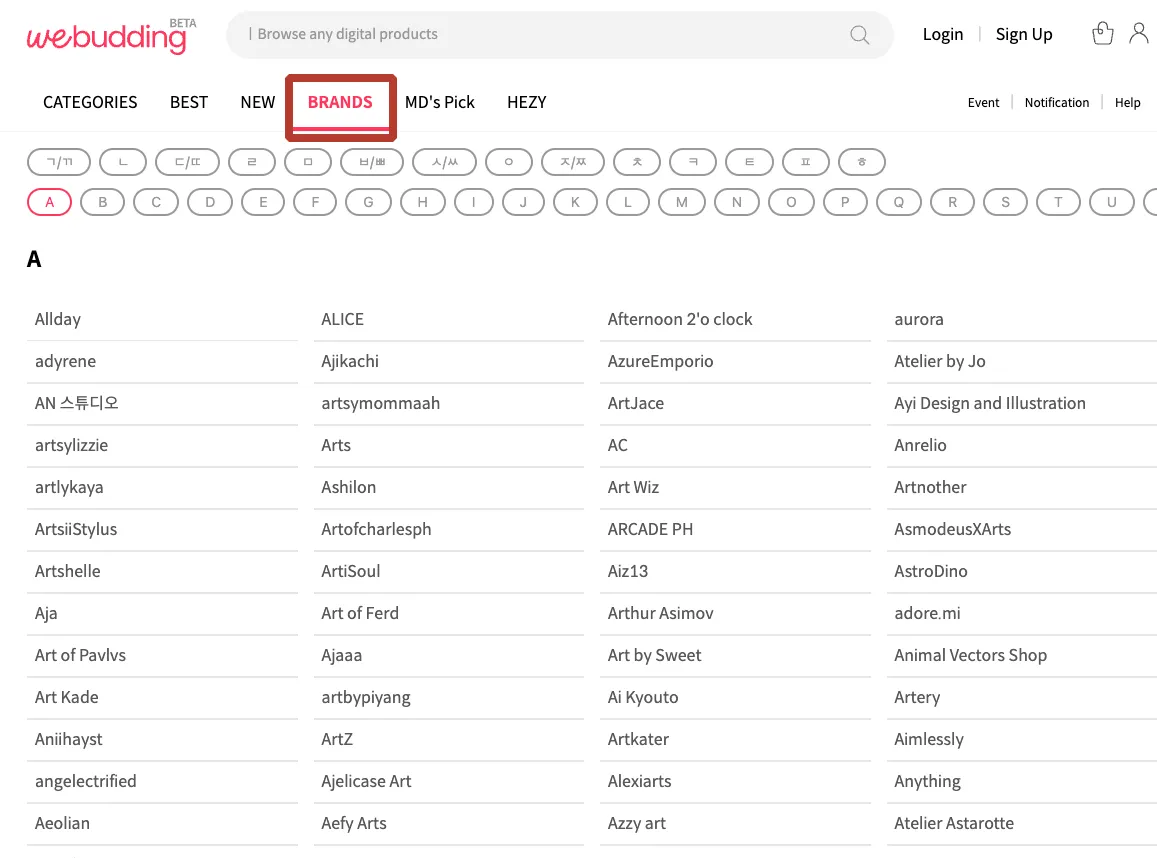Filter brands by Korean consonant ㅈ/ㅉ
1157x858 pixels.
pyautogui.click(x=573, y=162)
